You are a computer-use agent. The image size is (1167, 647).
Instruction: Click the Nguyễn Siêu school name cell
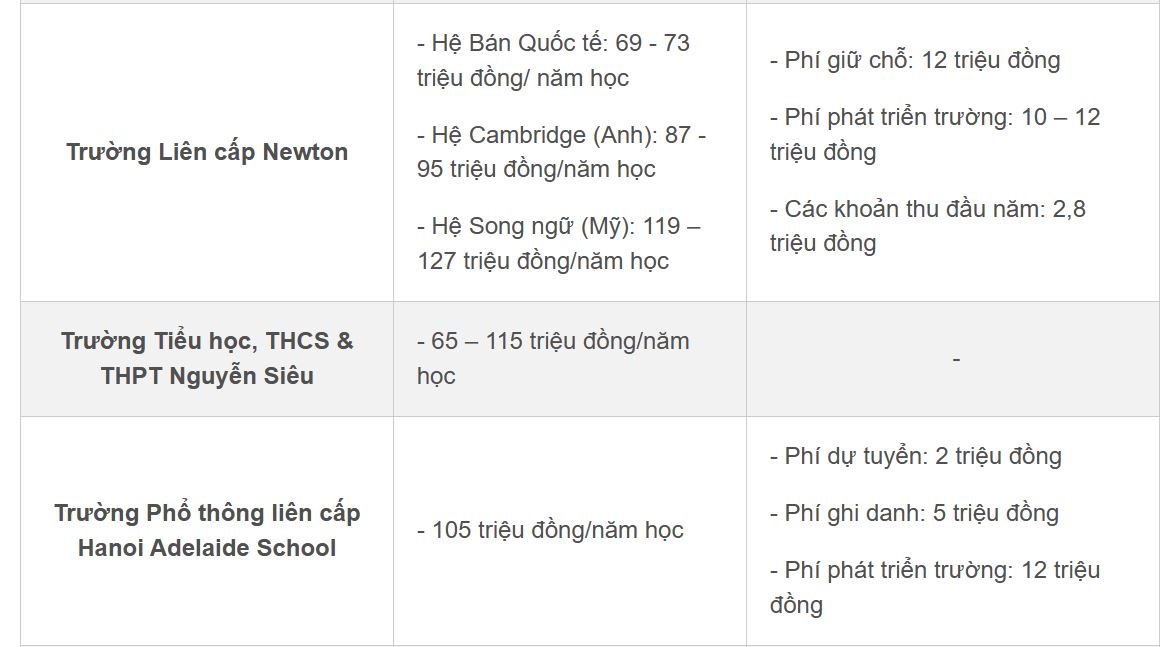pyautogui.click(x=207, y=358)
